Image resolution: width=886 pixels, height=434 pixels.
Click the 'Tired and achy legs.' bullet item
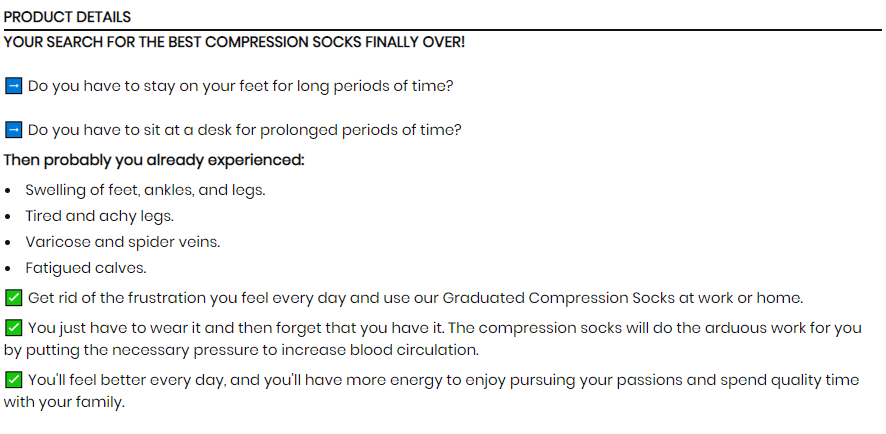[x=99, y=216]
